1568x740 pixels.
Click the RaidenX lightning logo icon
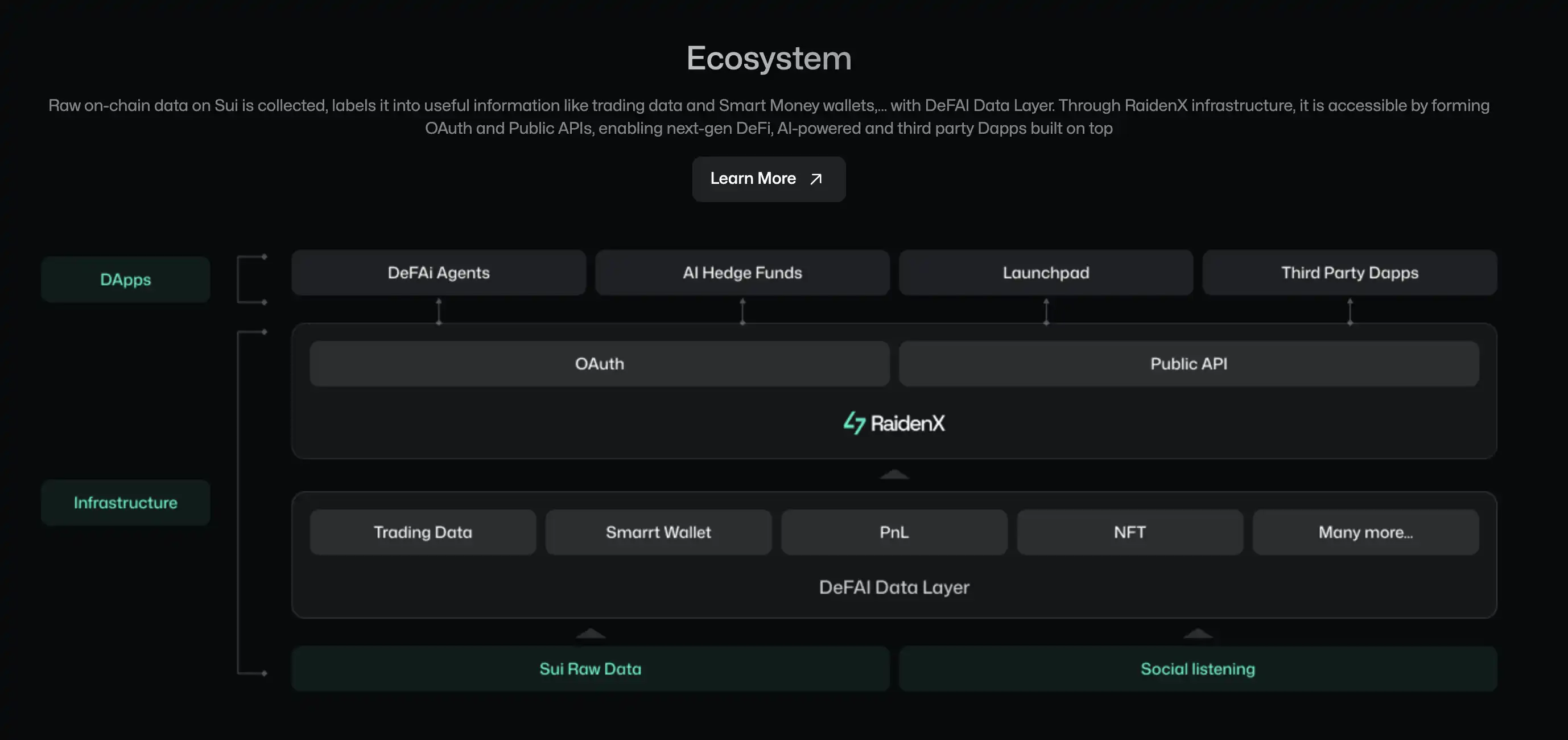tap(854, 423)
